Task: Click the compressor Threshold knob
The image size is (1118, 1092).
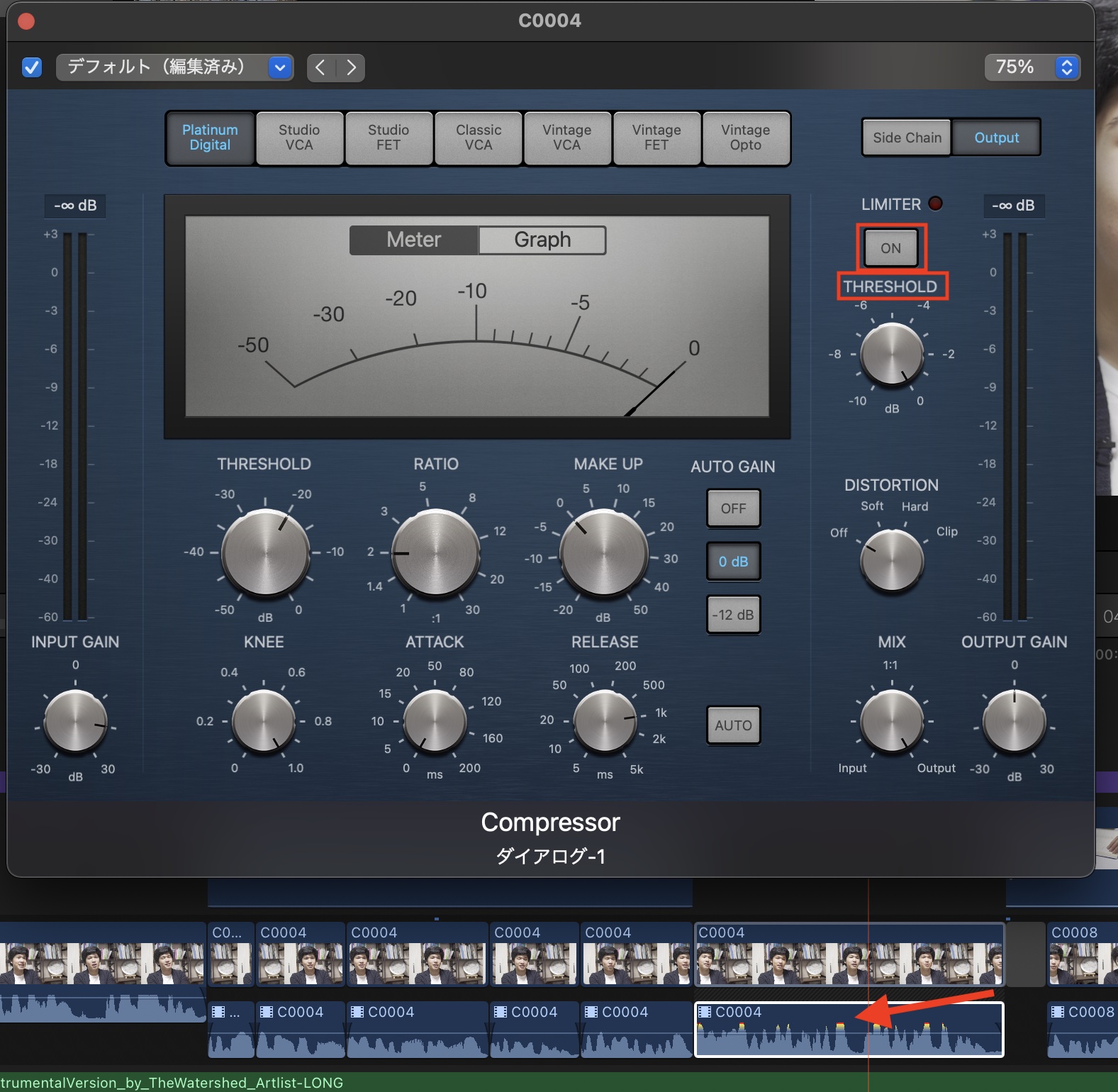Action: (x=265, y=552)
